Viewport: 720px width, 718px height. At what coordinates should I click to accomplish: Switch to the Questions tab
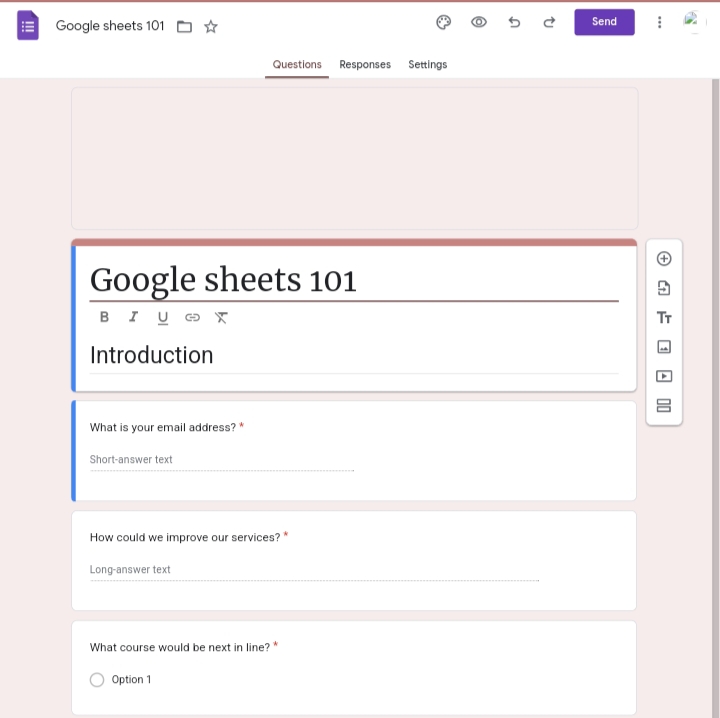[x=297, y=65]
